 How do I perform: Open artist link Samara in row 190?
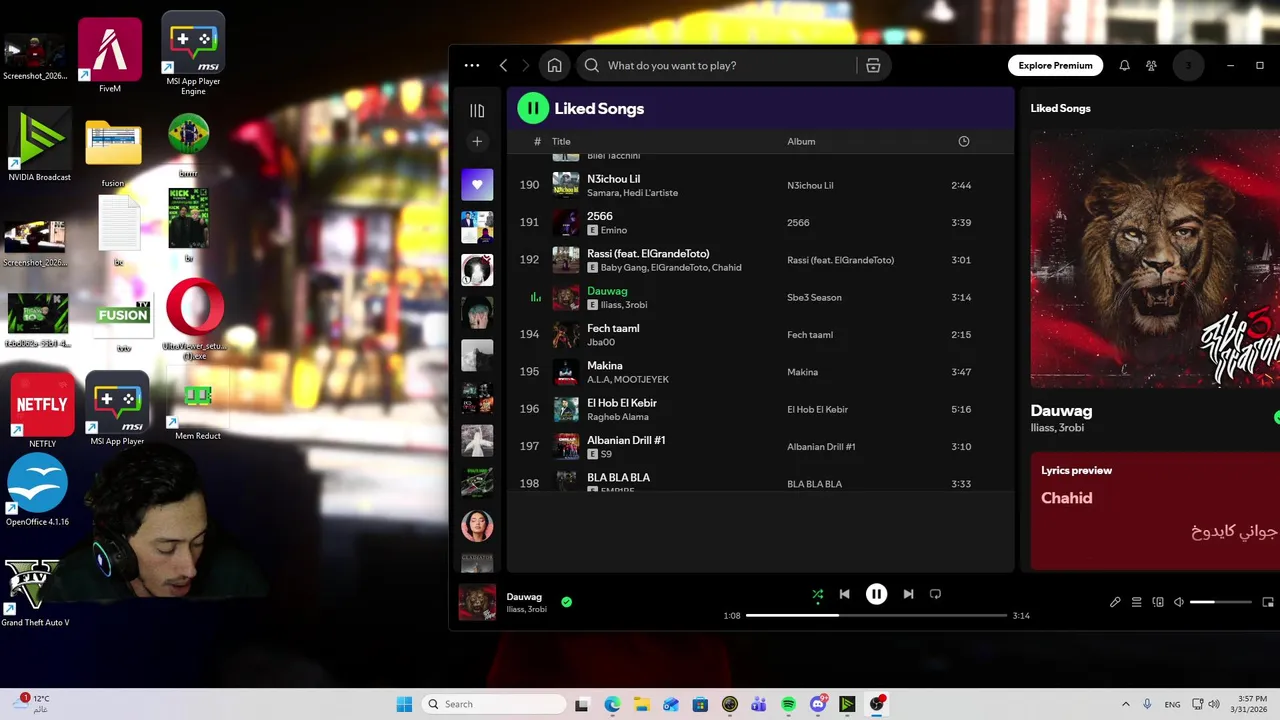coord(602,193)
